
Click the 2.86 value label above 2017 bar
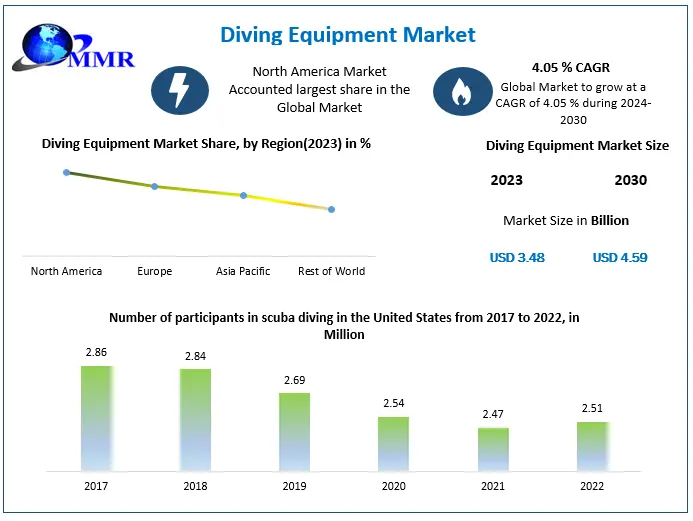[x=97, y=353]
